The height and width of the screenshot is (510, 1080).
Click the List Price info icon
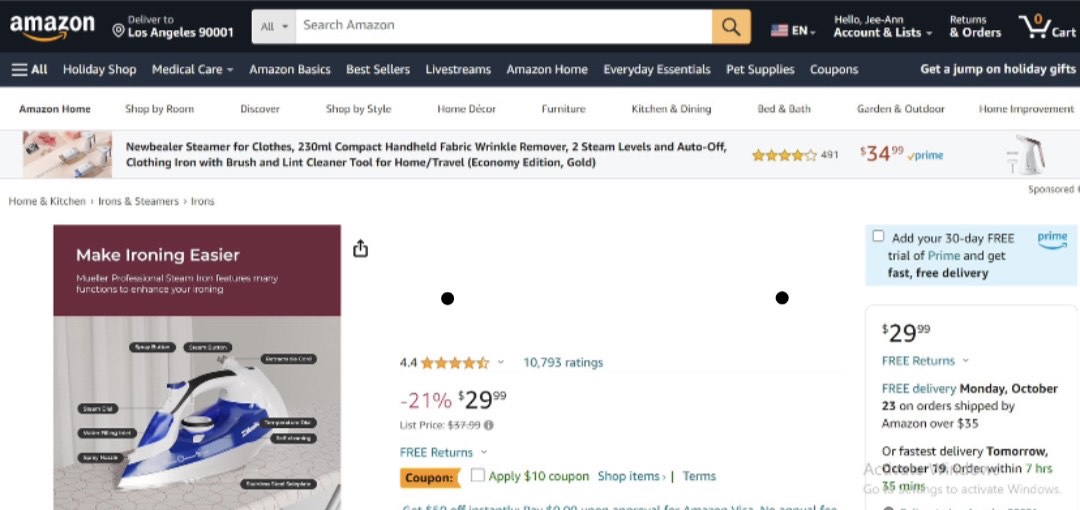pyautogui.click(x=489, y=425)
